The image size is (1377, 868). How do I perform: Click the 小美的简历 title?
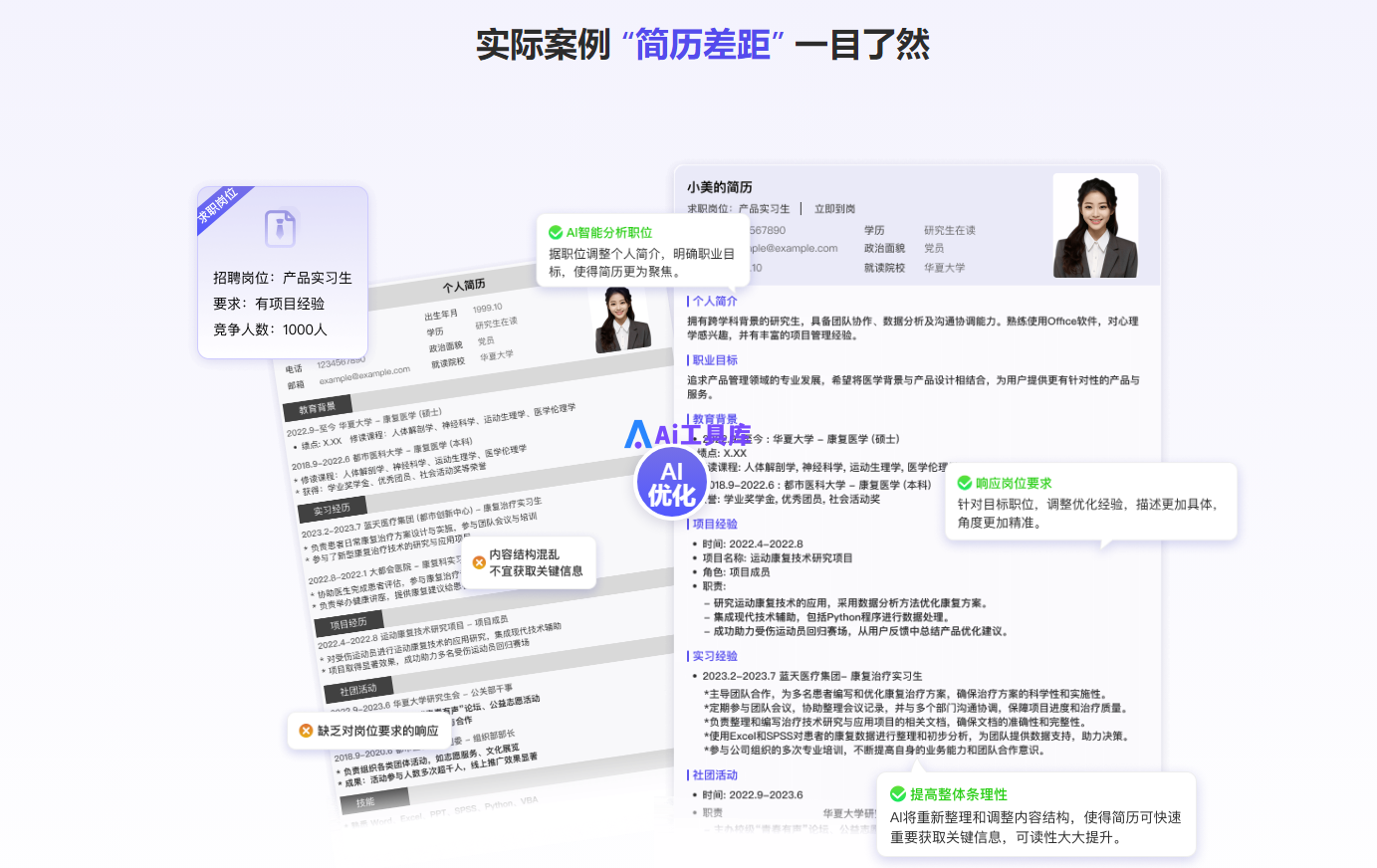tap(720, 187)
